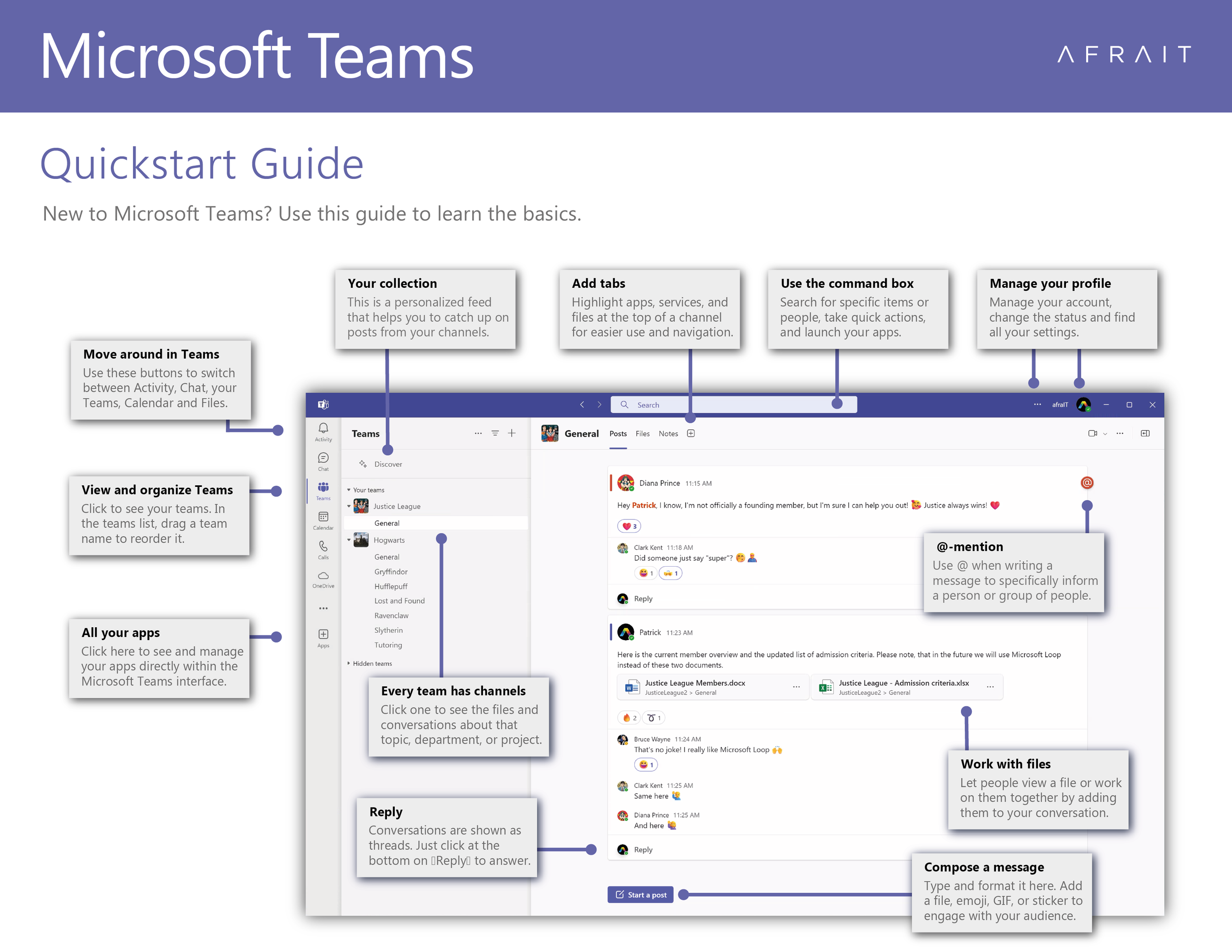Open the Calendar icon in sidebar
Screen dimensions: 1232x952
click(x=323, y=517)
